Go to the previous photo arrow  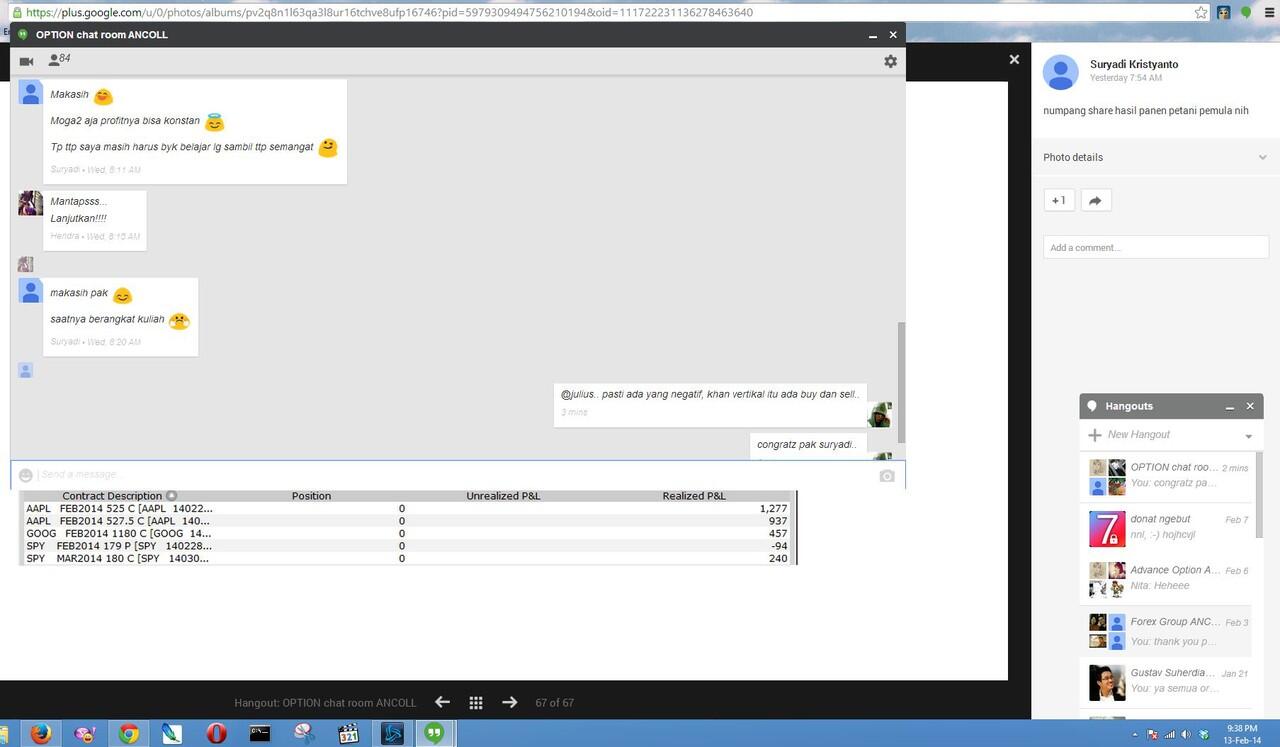coord(442,702)
